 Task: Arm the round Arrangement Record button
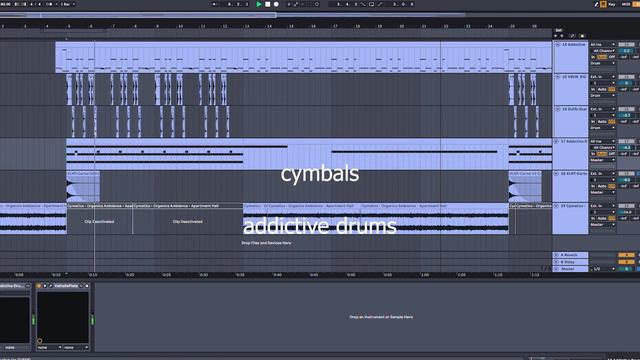(x=276, y=4)
